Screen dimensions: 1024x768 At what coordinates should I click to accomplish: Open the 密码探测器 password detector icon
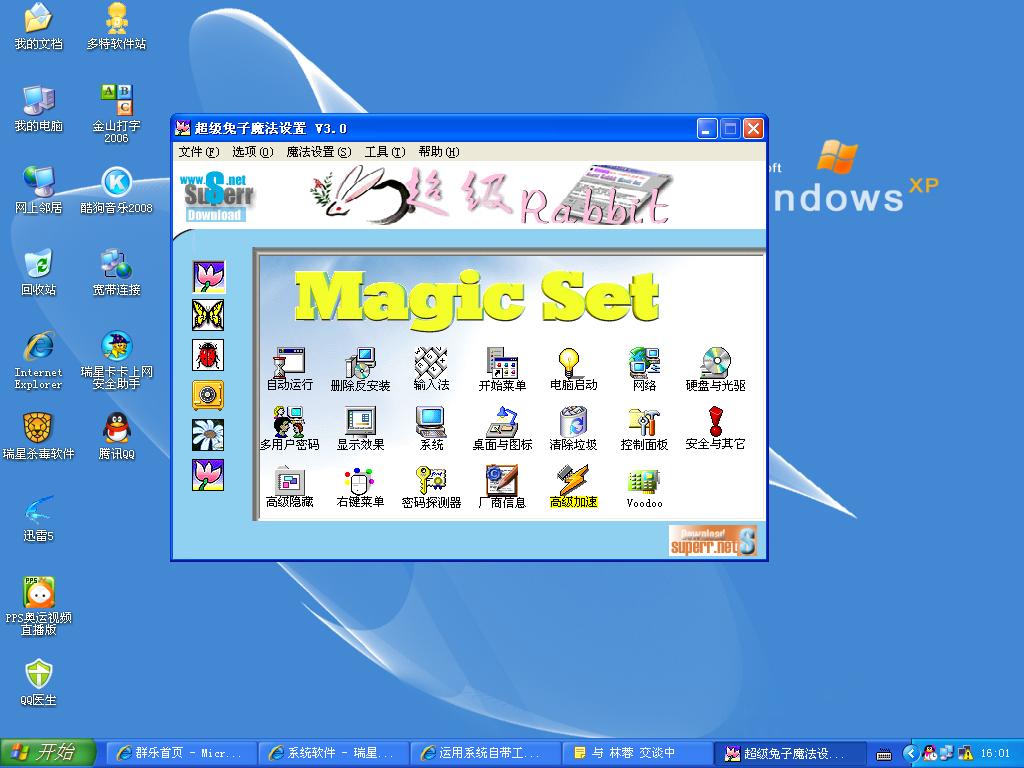[x=431, y=487]
